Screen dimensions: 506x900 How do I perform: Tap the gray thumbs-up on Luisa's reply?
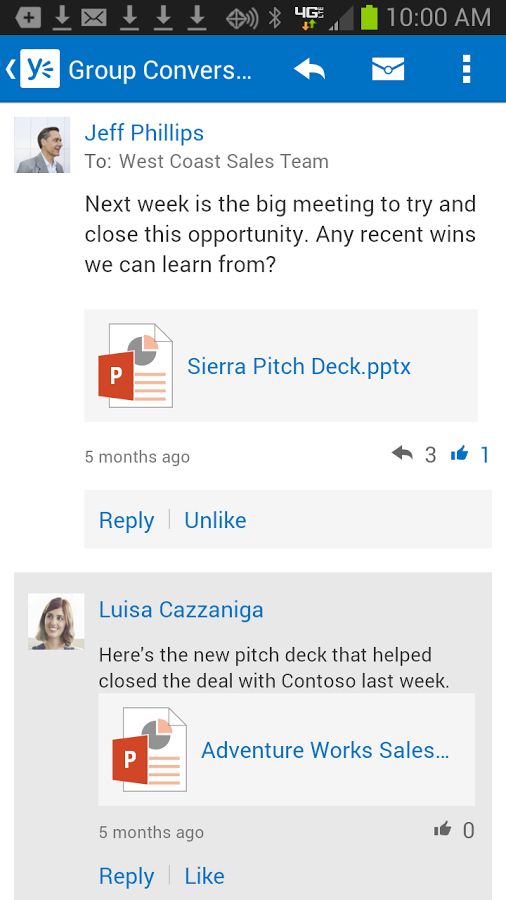pos(442,829)
